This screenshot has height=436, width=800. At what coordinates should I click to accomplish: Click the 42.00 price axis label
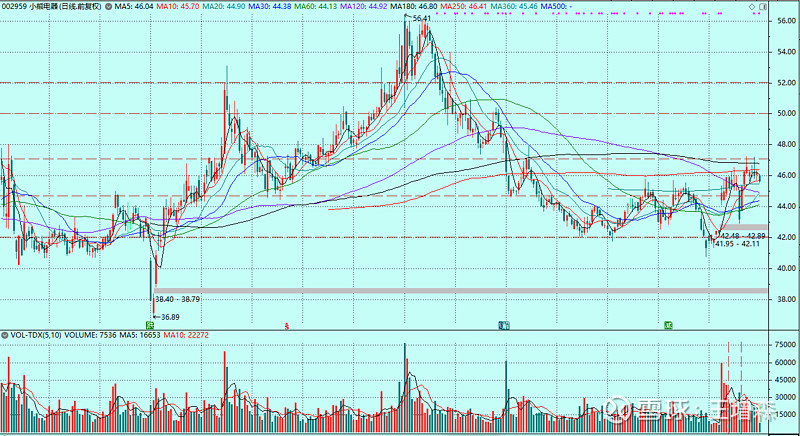click(x=786, y=237)
